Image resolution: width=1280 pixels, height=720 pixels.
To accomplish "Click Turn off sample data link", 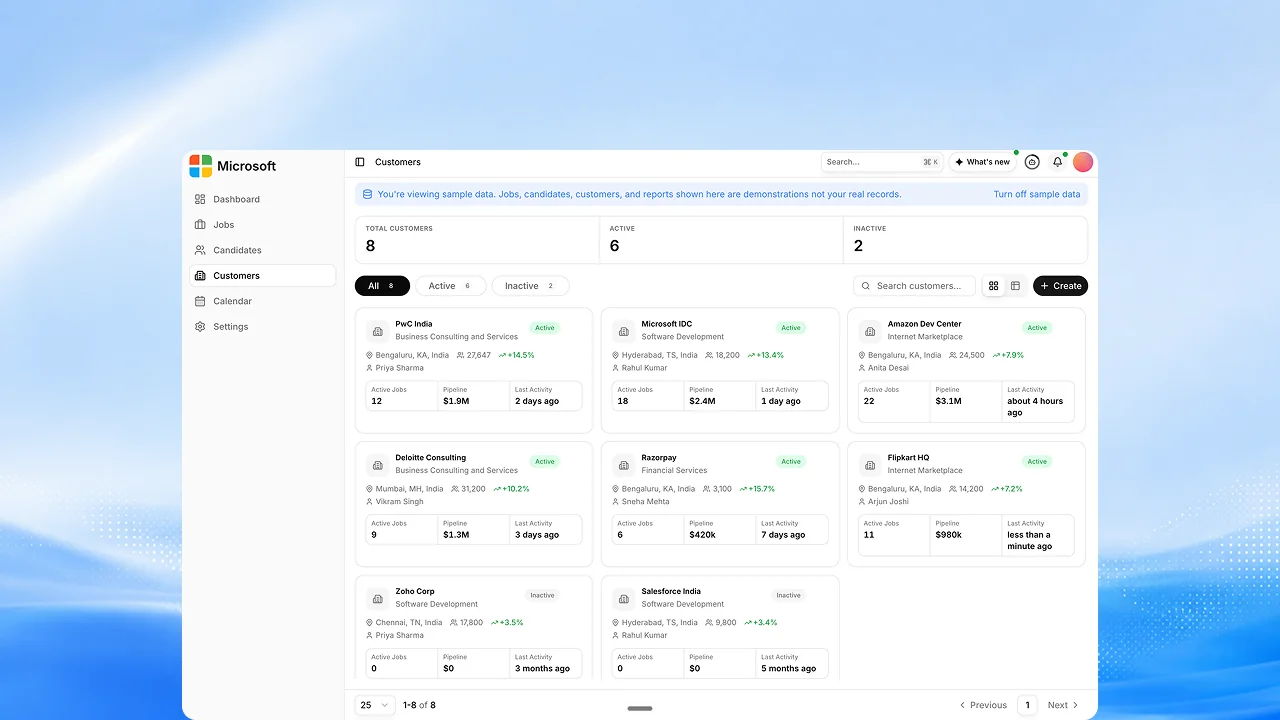I will [1037, 194].
